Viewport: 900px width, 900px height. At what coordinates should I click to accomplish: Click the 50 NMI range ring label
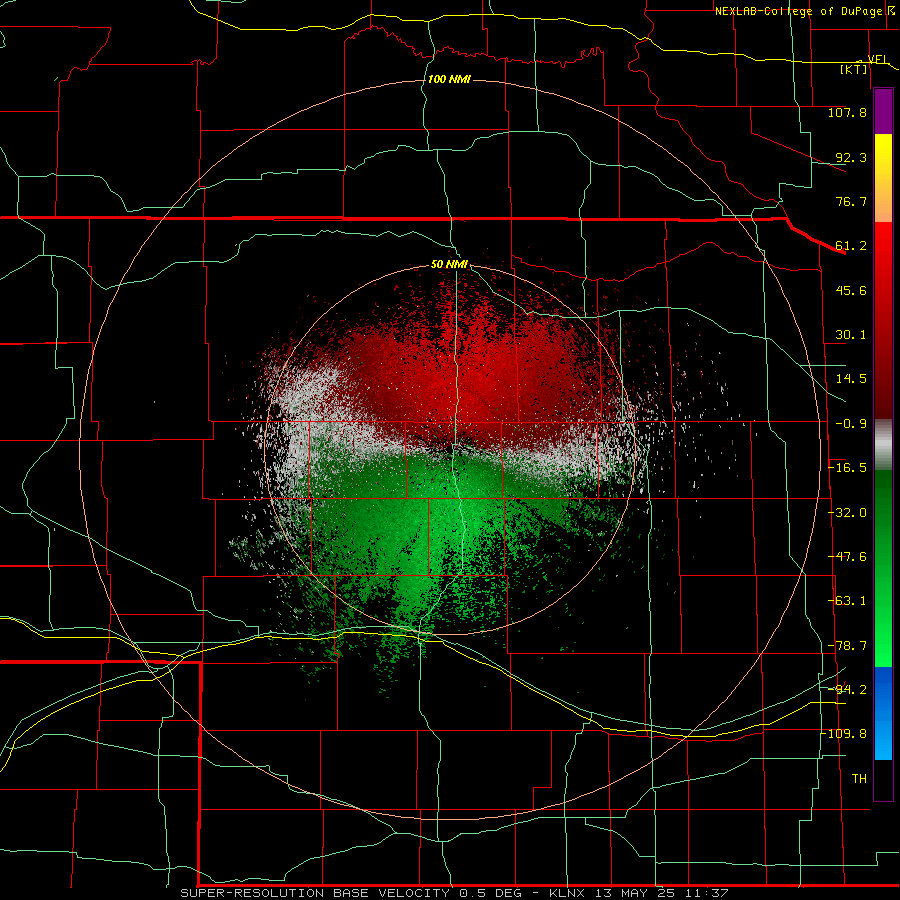pyautogui.click(x=449, y=265)
